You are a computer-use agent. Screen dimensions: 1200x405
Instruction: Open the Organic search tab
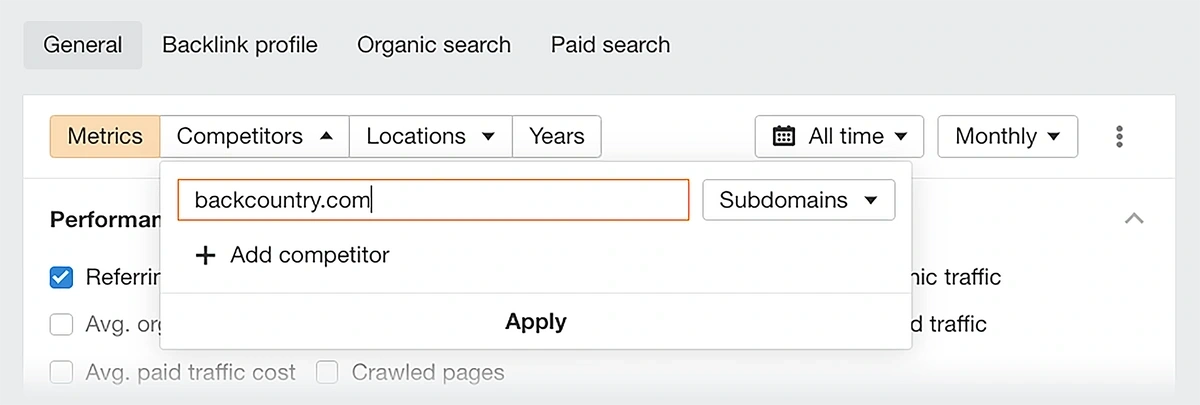coord(434,45)
